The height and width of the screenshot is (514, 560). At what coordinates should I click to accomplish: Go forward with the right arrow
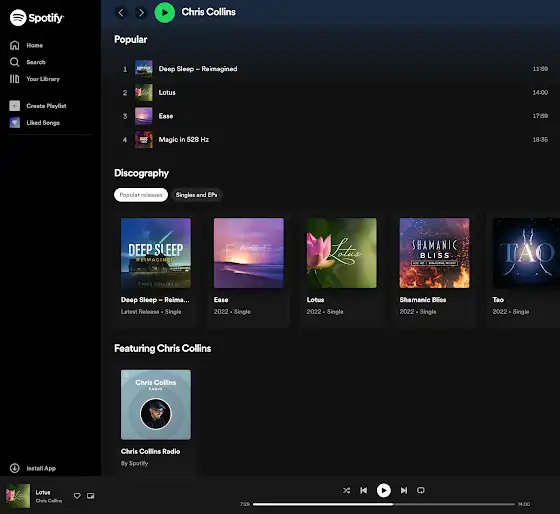click(x=141, y=13)
